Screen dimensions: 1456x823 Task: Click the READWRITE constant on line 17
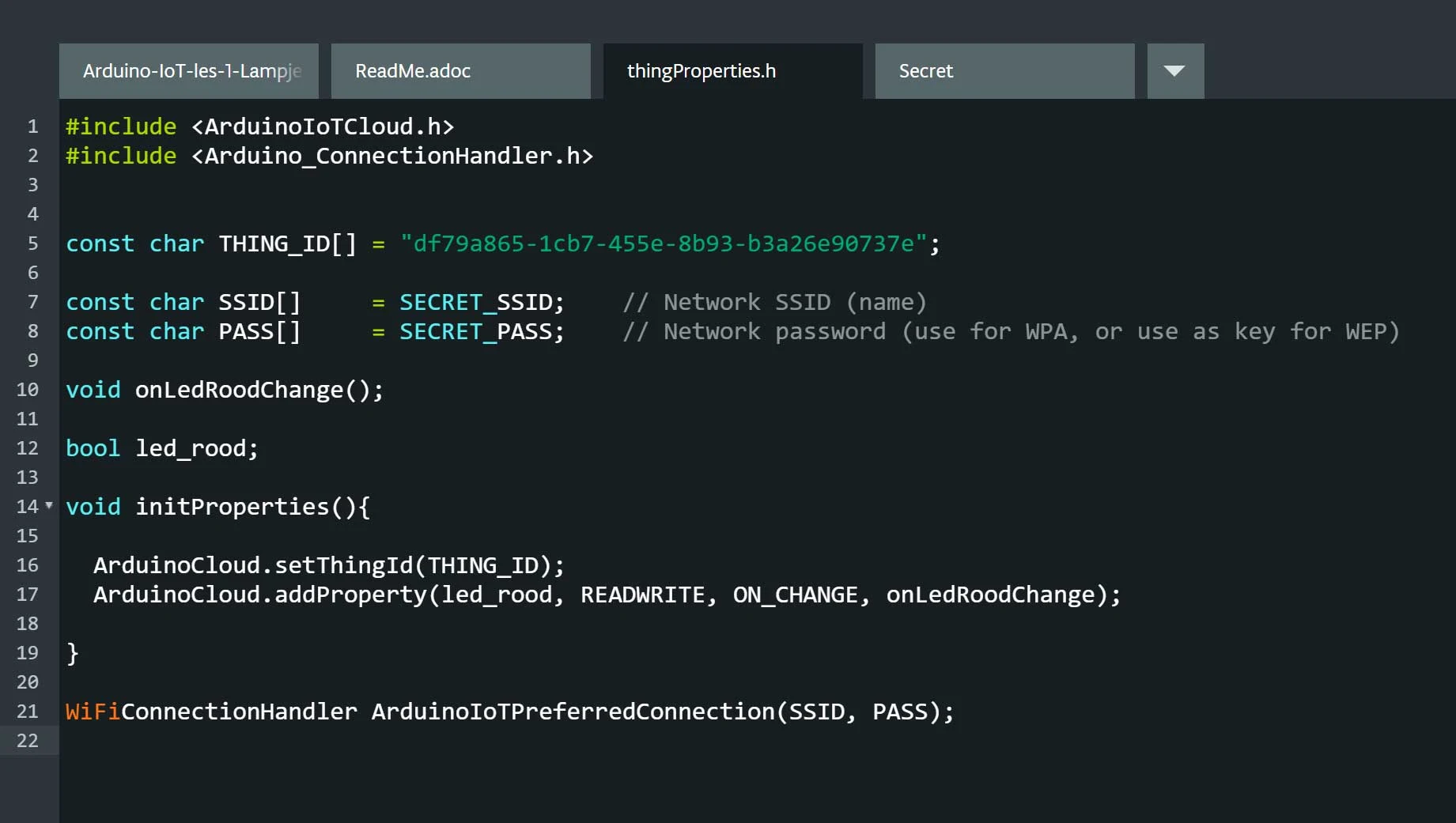[642, 595]
